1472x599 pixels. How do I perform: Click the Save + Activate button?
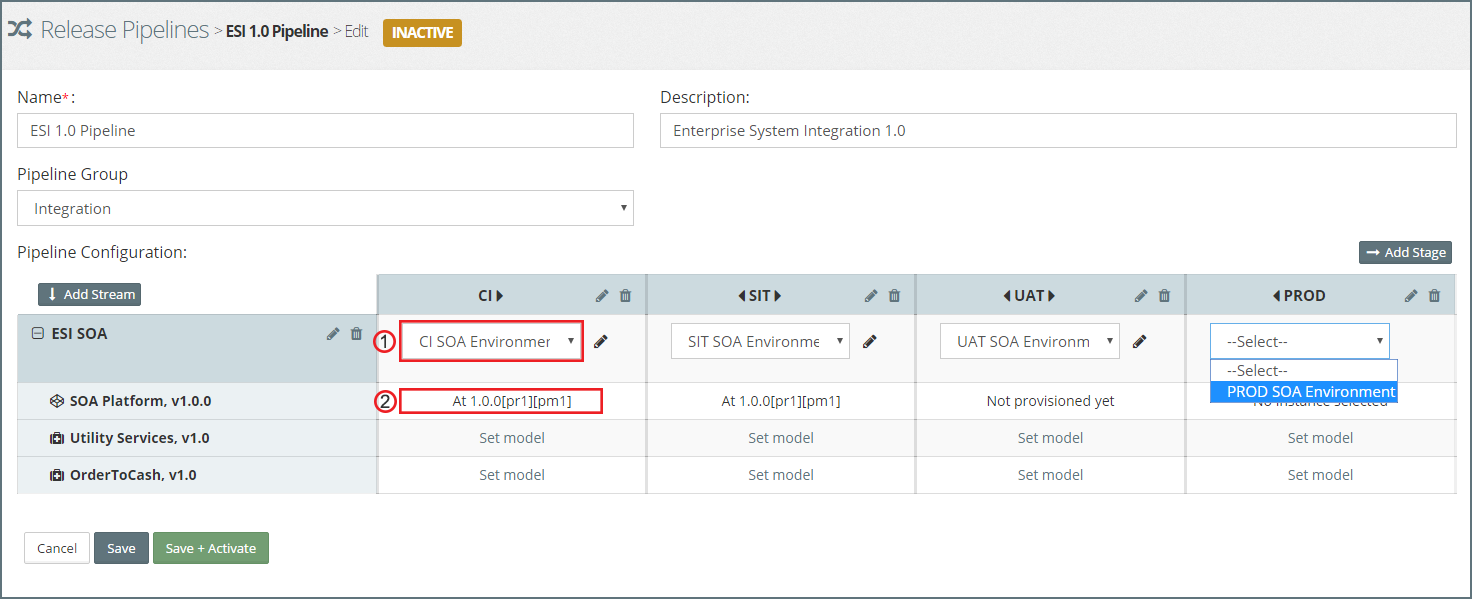coord(210,548)
